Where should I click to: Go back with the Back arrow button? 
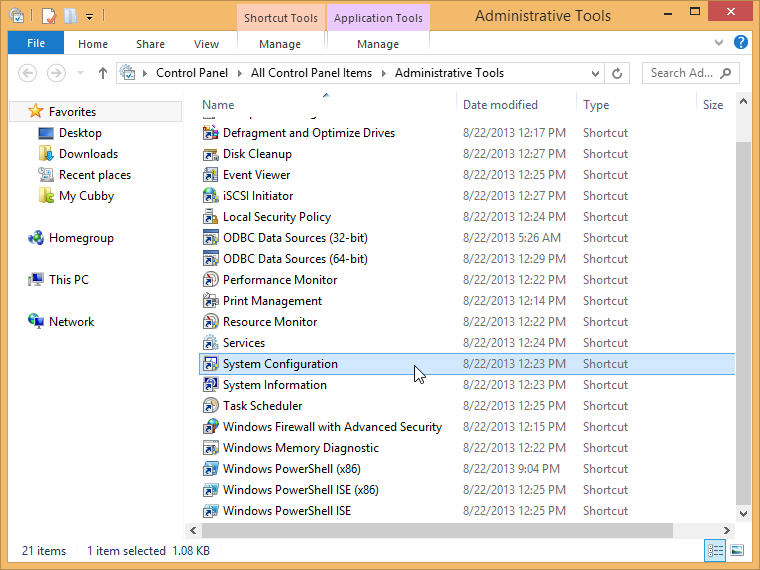(28, 73)
